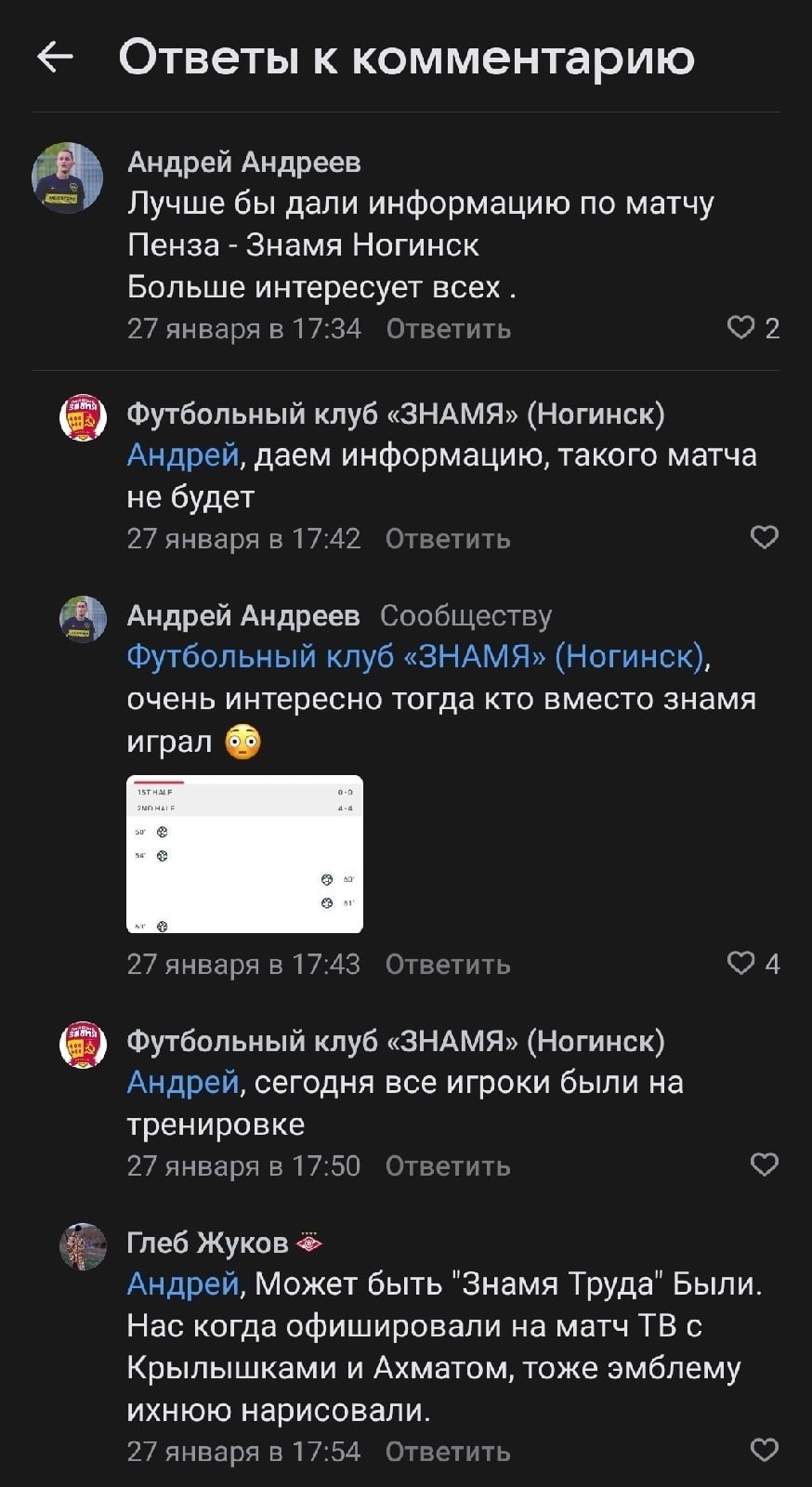
Task: Click the Spartak badge next to Глеб Жуков
Action: click(309, 1242)
